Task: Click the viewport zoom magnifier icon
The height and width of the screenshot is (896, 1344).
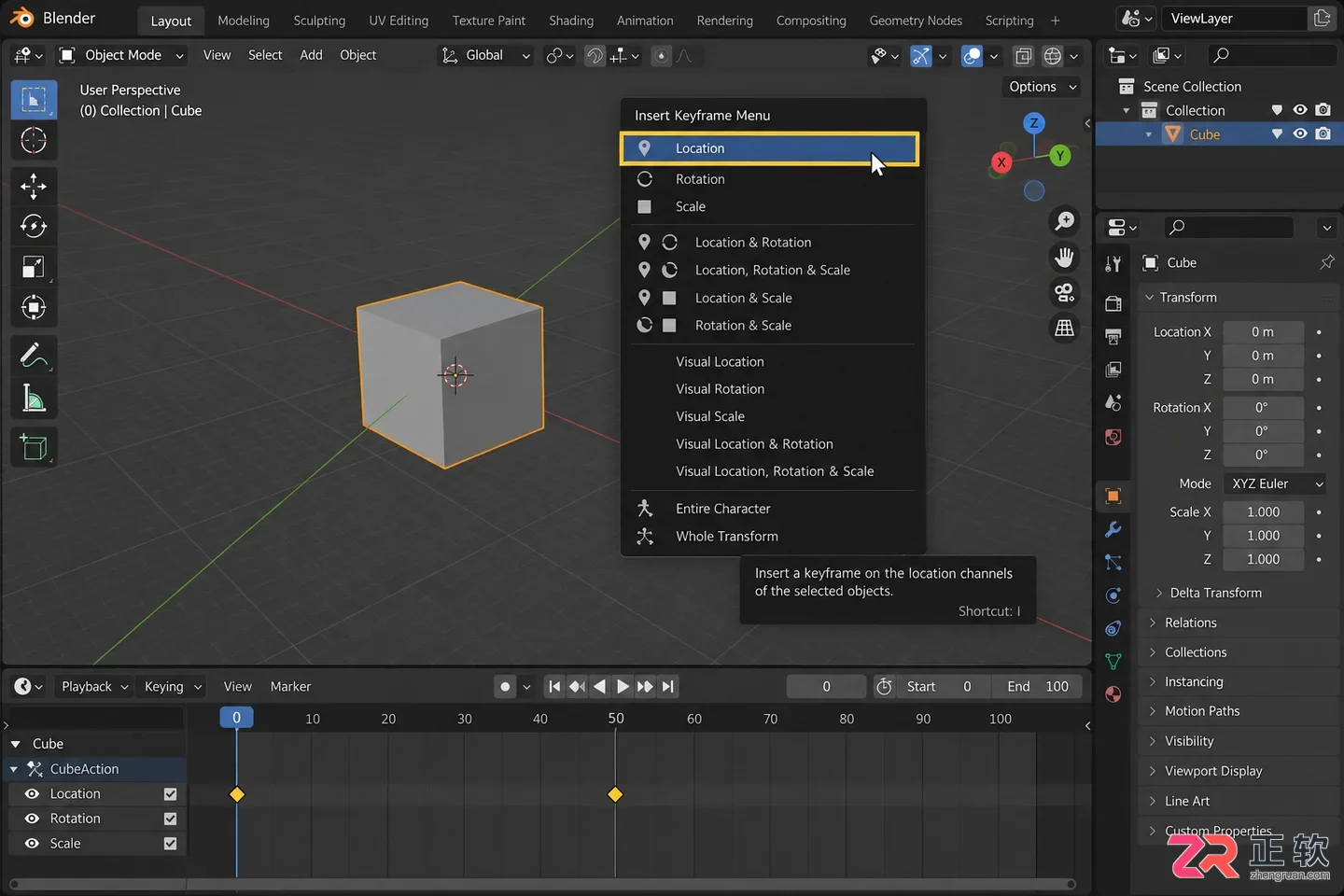Action: pyautogui.click(x=1064, y=221)
